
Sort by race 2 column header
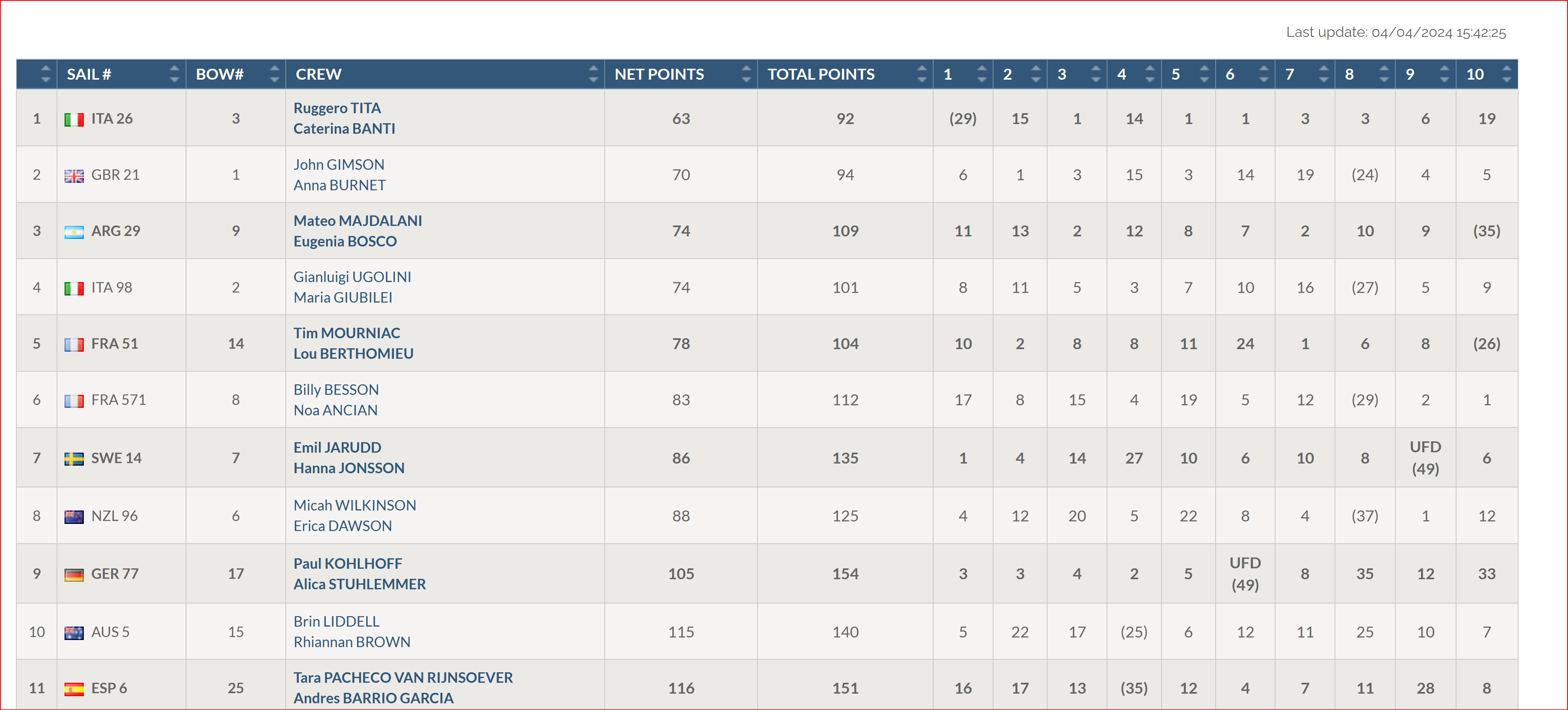(x=1020, y=74)
